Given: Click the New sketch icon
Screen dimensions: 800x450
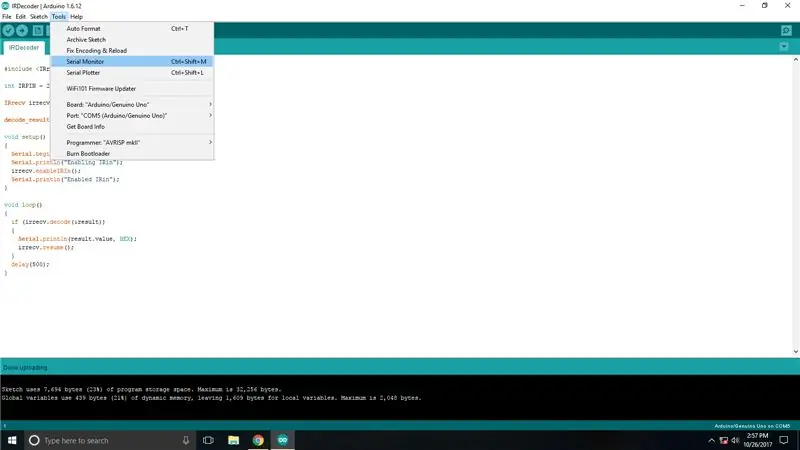Looking at the screenshot, I should click(38, 31).
